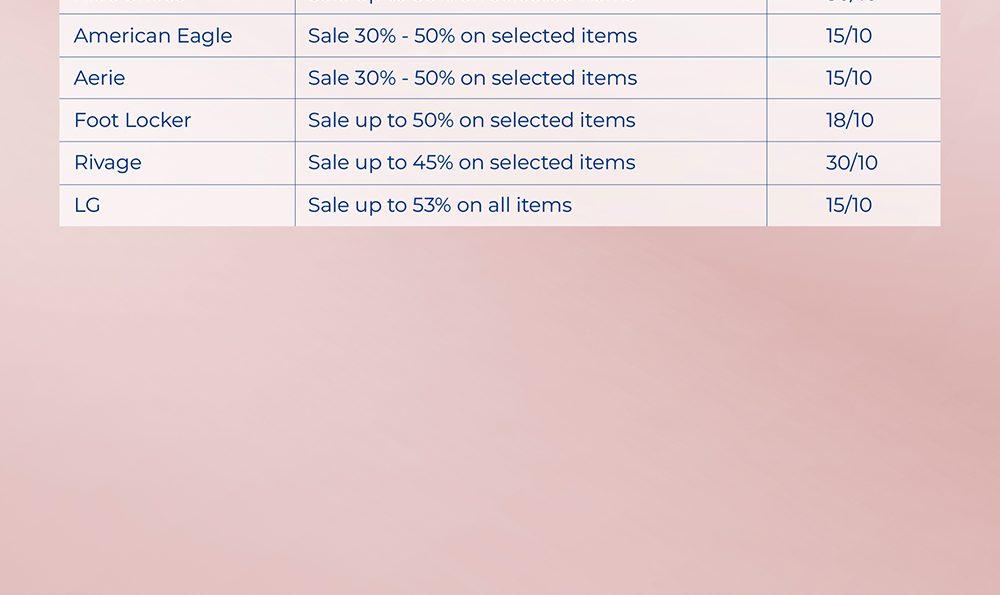Screen dimensions: 1000x595
Task: Select the Aerie sale offer description
Action: pos(472,78)
